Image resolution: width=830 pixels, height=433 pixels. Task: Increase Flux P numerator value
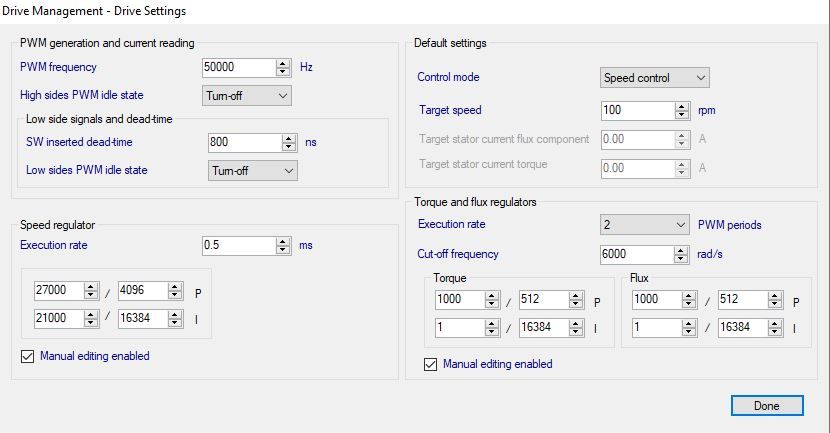(x=689, y=295)
